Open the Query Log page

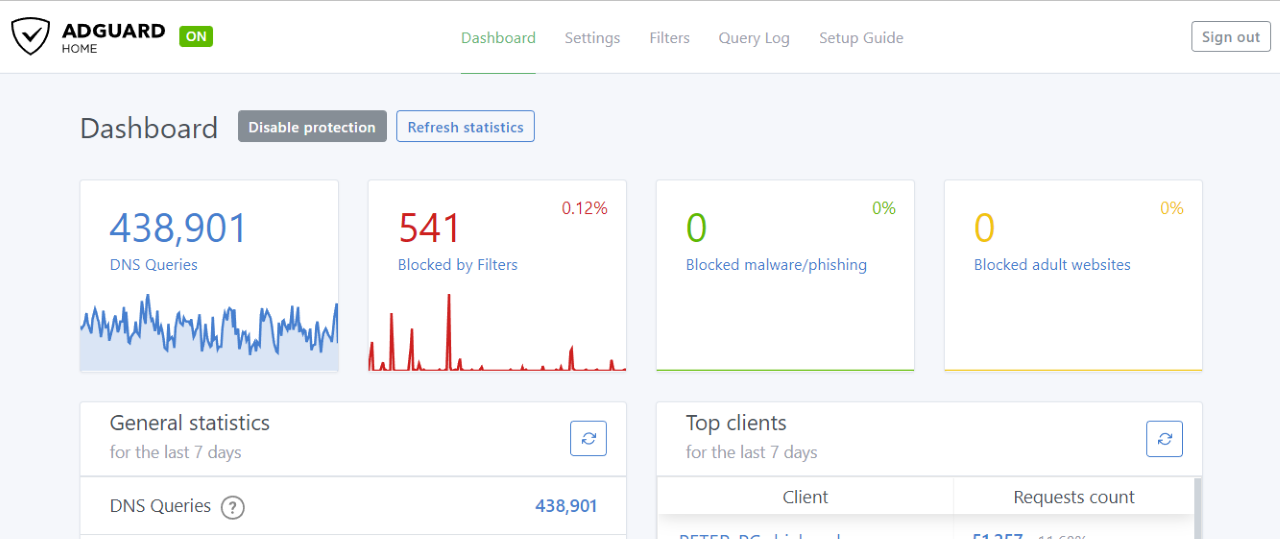pyautogui.click(x=754, y=38)
